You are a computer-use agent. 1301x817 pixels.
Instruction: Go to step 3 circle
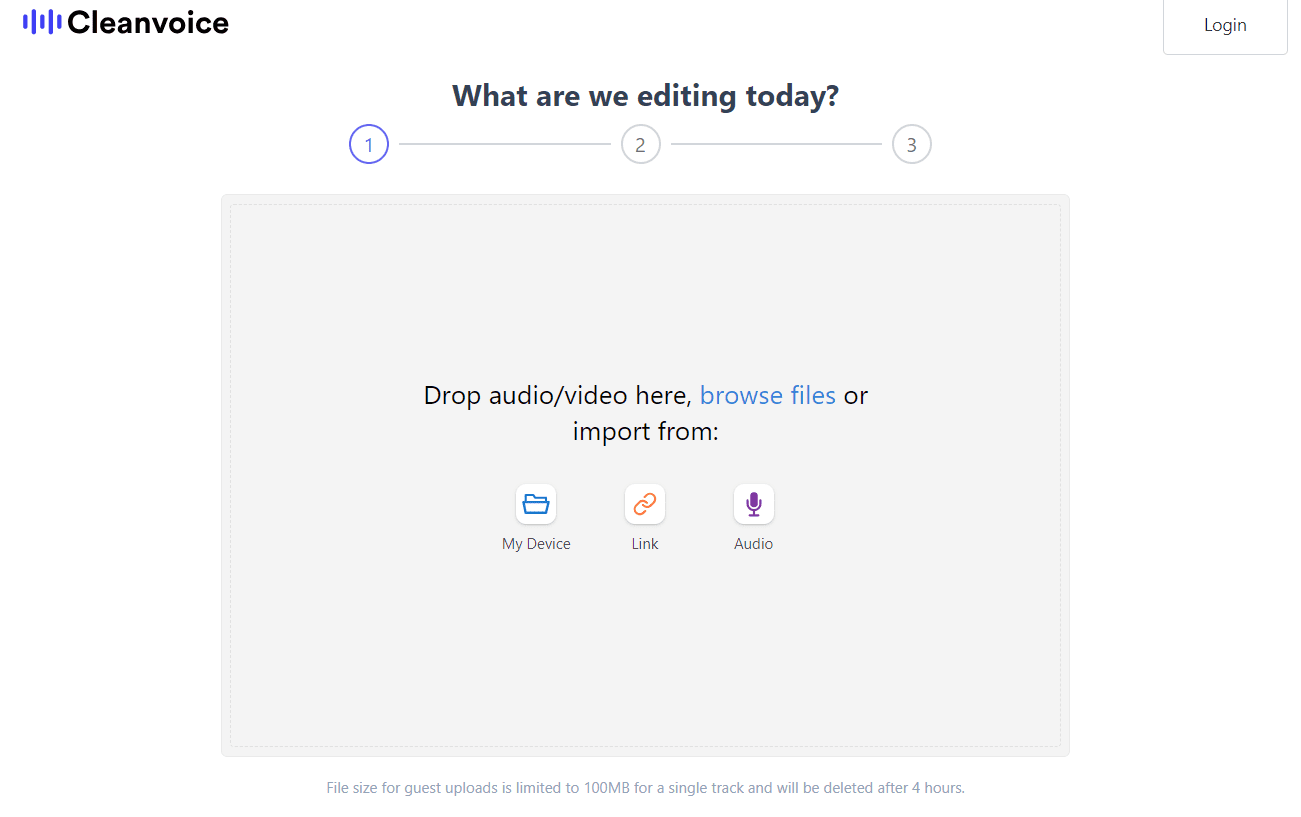(911, 145)
